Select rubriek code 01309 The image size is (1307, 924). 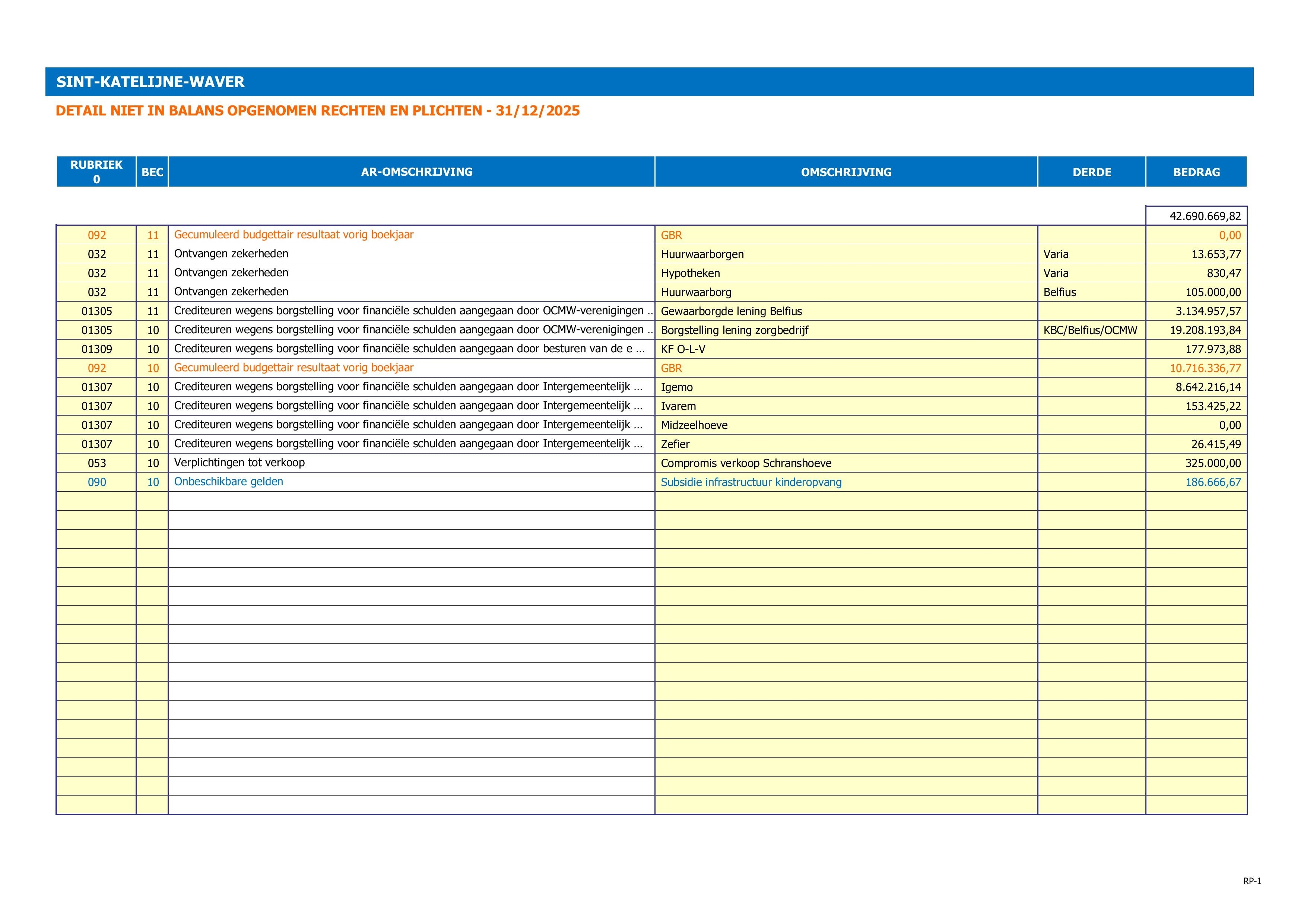tap(96, 349)
